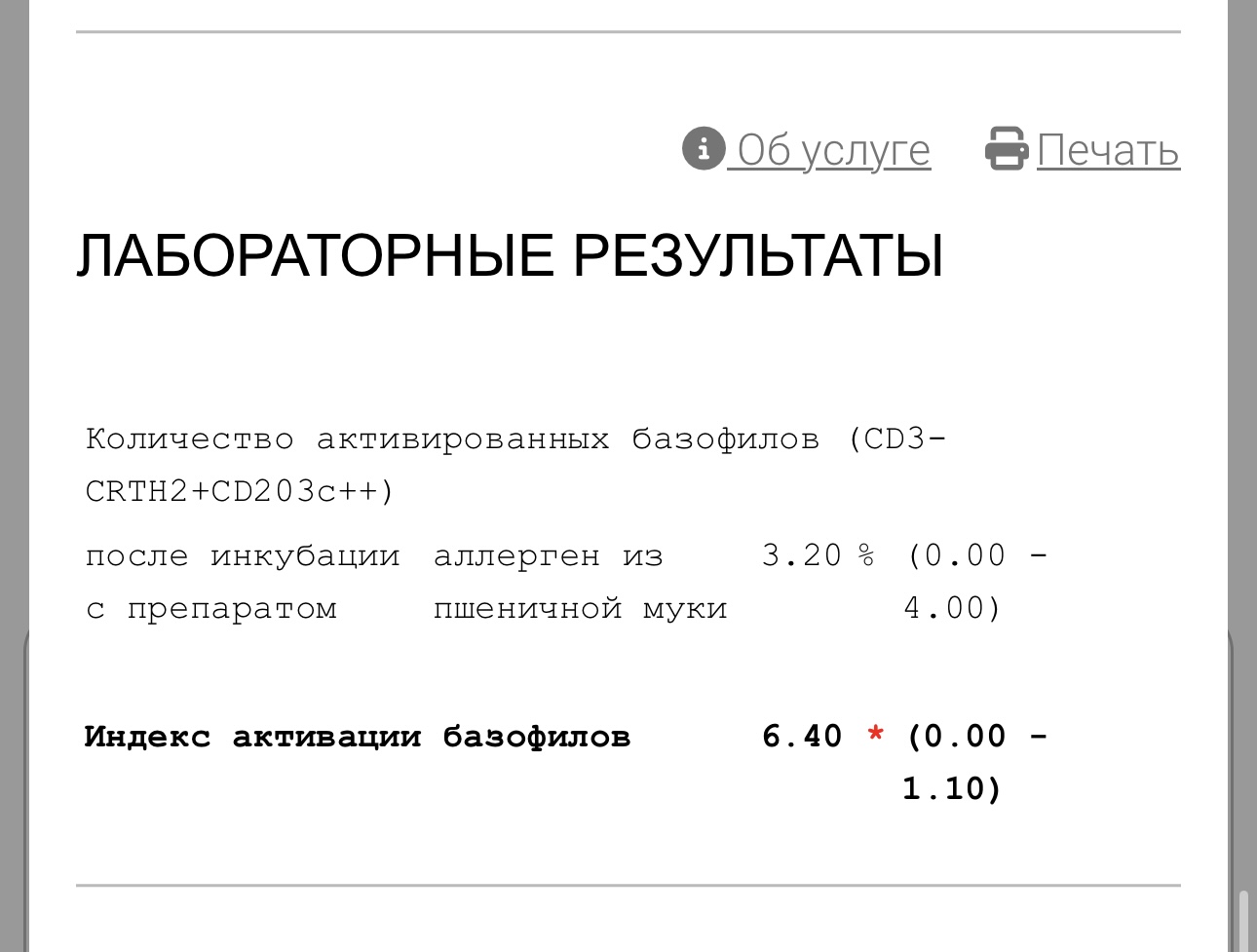The height and width of the screenshot is (952, 1257).
Task: Click the 3.20 result value
Action: [x=801, y=555]
